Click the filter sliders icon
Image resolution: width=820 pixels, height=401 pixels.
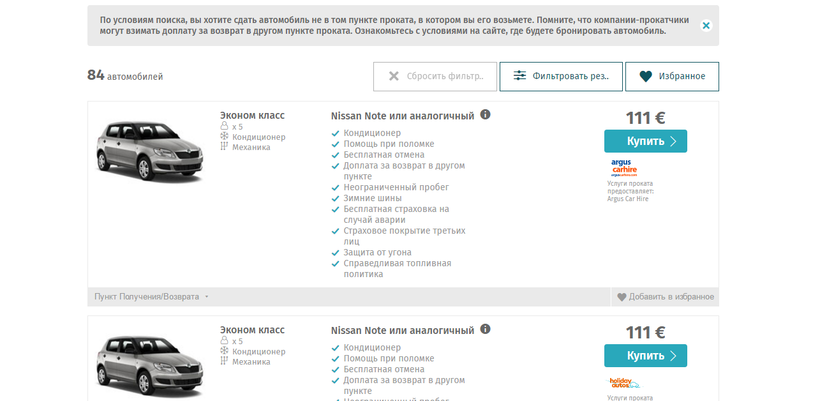[519, 76]
